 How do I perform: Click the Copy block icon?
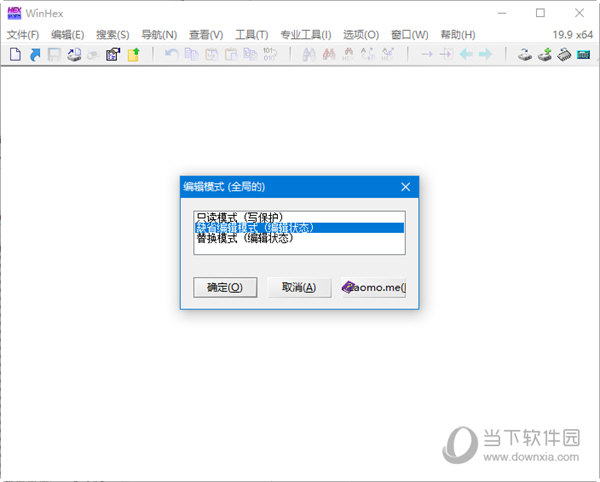pyautogui.click(x=191, y=54)
